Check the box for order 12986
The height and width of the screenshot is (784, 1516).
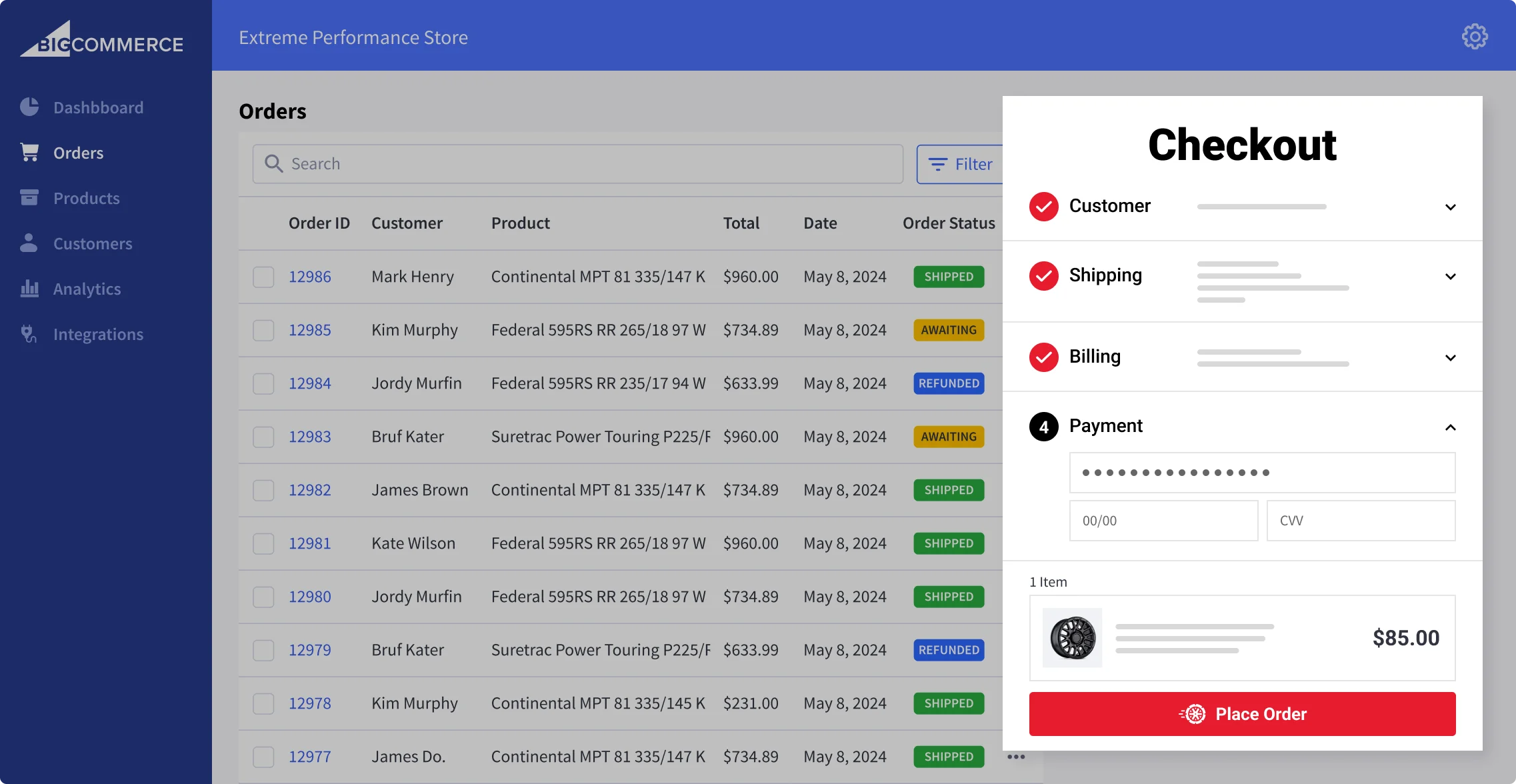pyautogui.click(x=263, y=277)
